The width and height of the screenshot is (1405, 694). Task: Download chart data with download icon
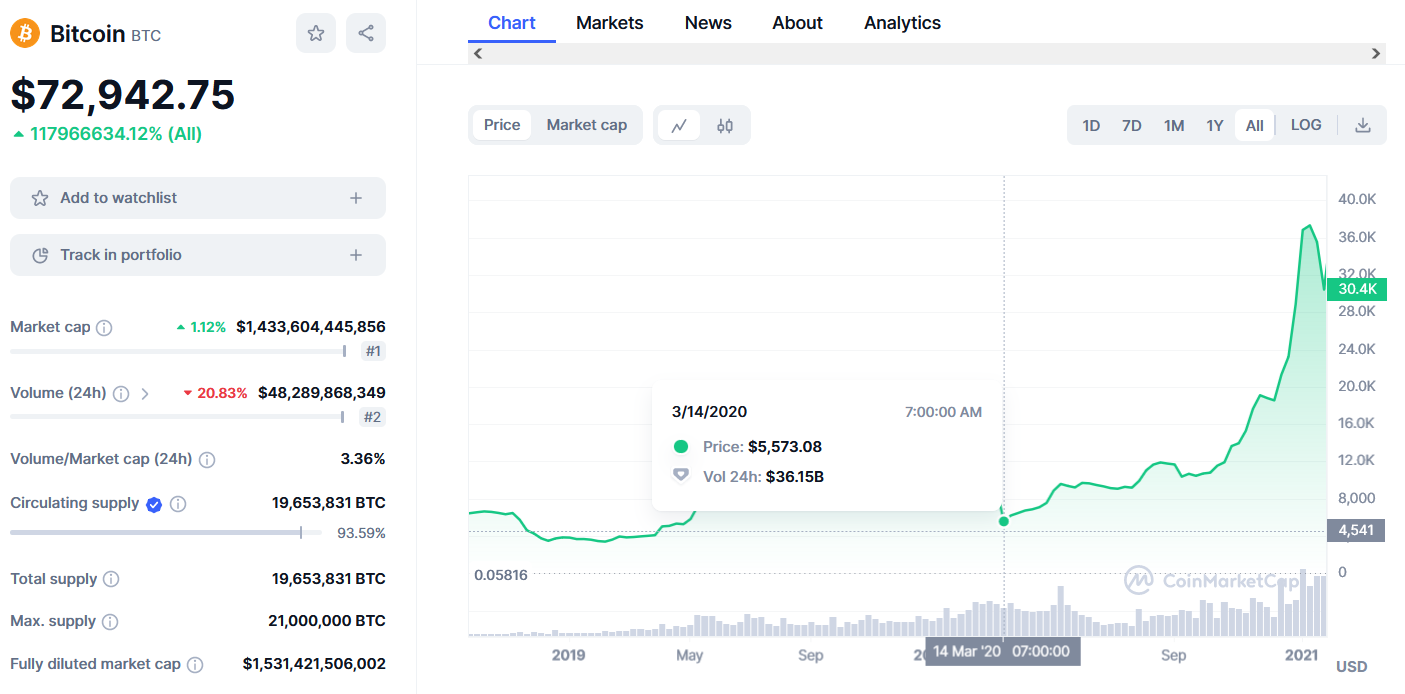point(1362,126)
